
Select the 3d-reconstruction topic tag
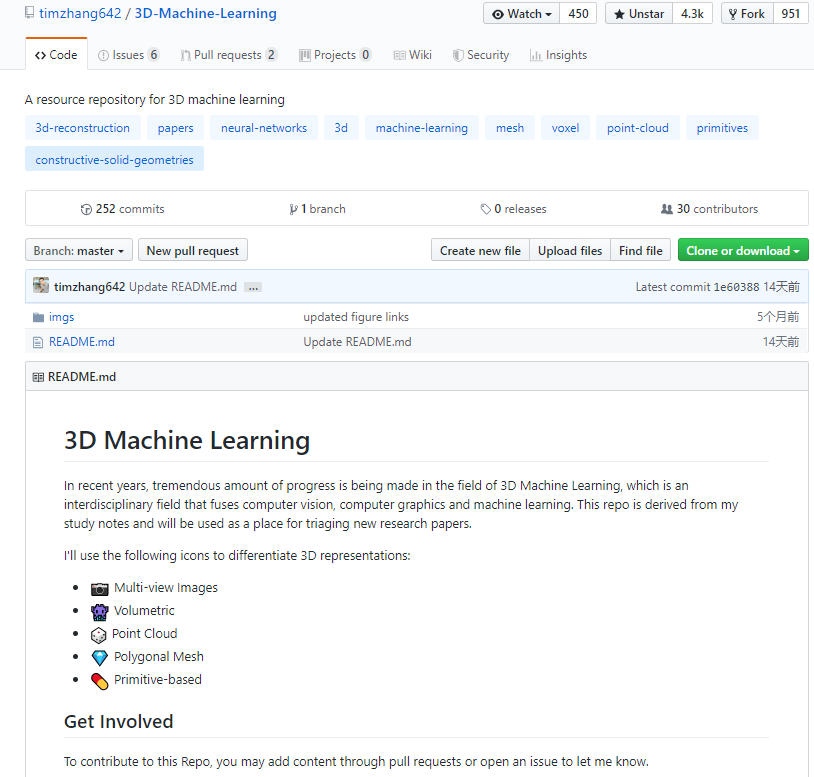click(83, 128)
